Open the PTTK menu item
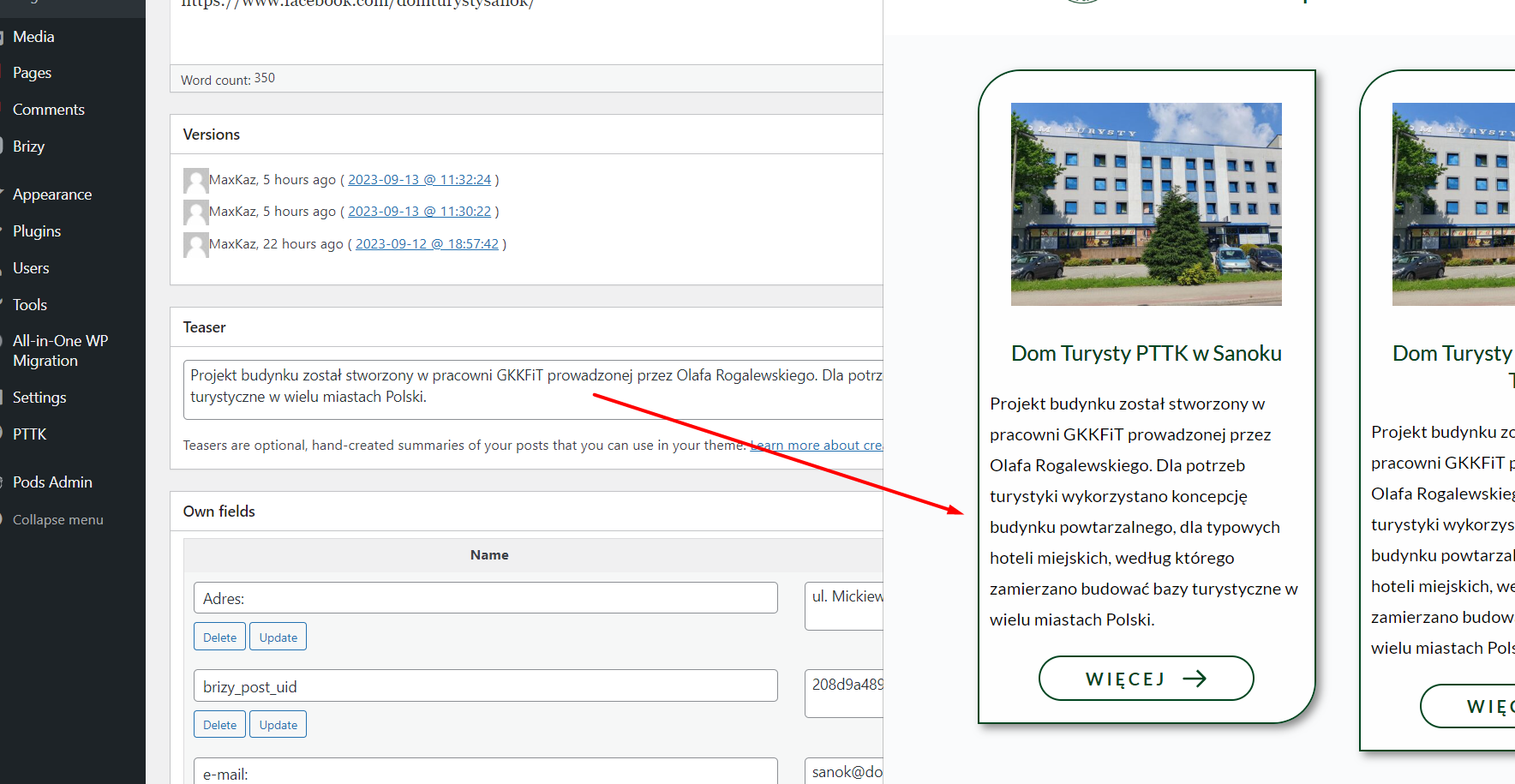Viewport: 1515px width, 784px height. tap(29, 434)
